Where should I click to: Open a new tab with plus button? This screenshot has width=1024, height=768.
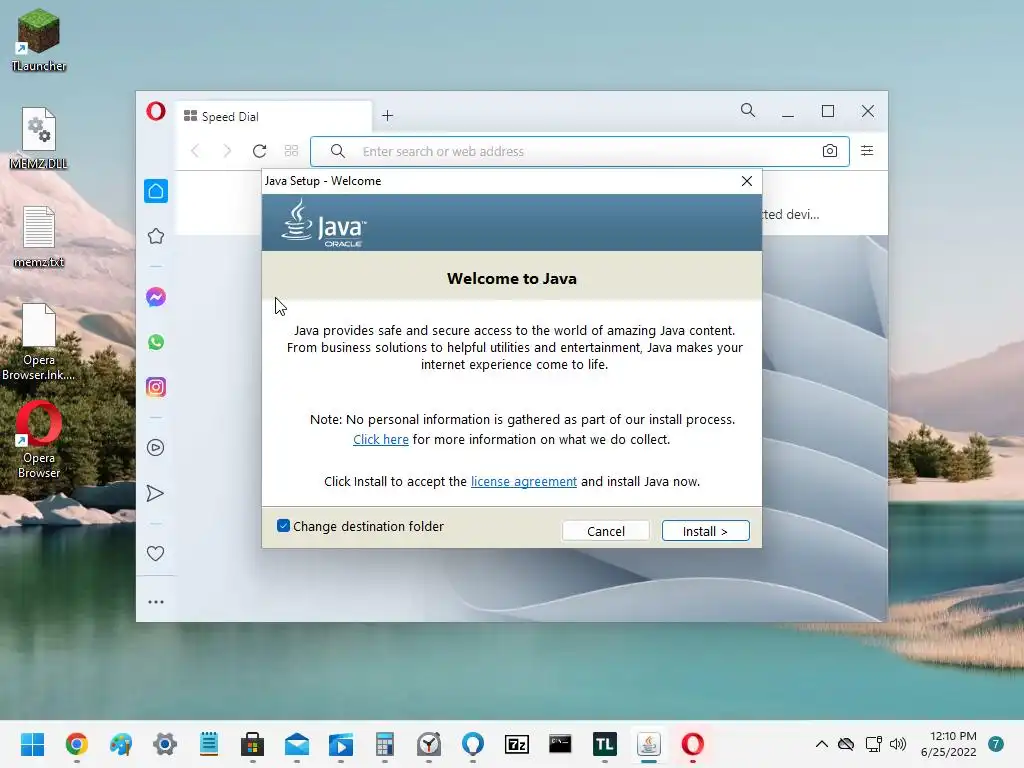pos(387,116)
